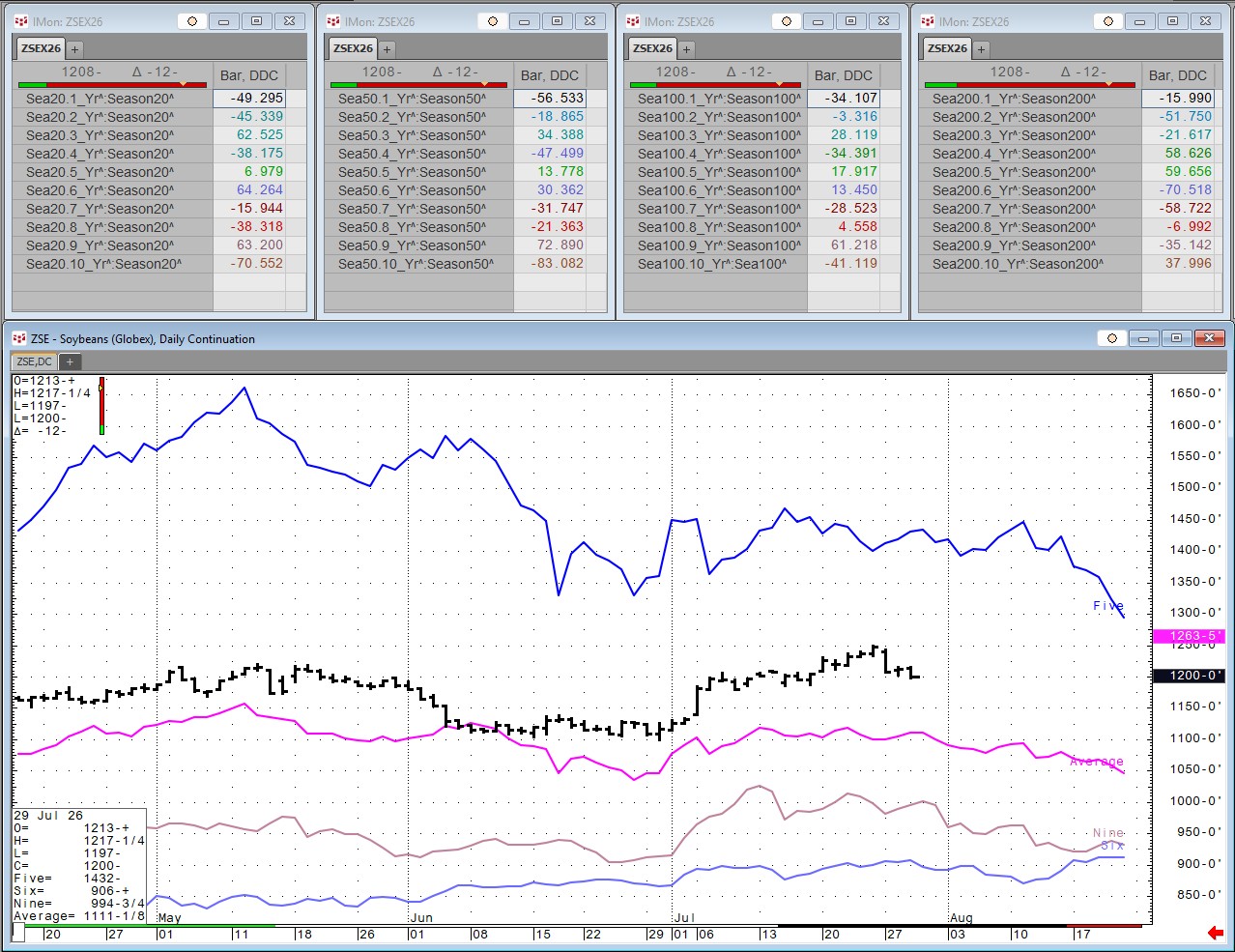Click the green-red range bar in Season20 monitor header

tap(112, 85)
